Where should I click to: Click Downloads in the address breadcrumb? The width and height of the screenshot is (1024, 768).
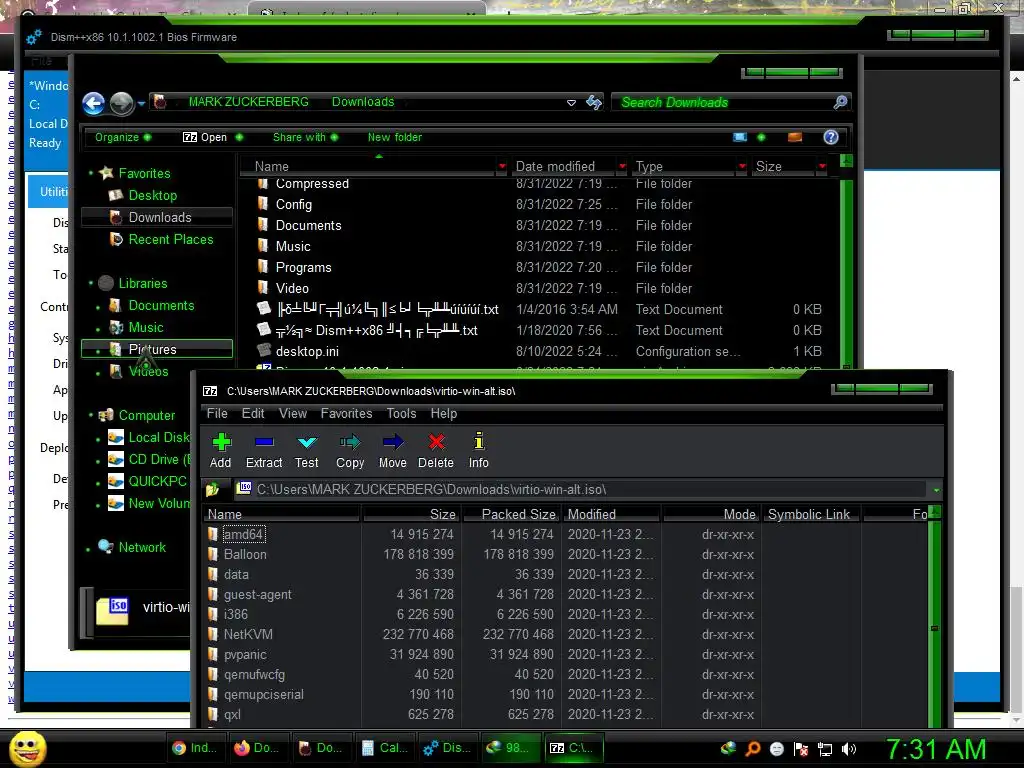pos(363,102)
